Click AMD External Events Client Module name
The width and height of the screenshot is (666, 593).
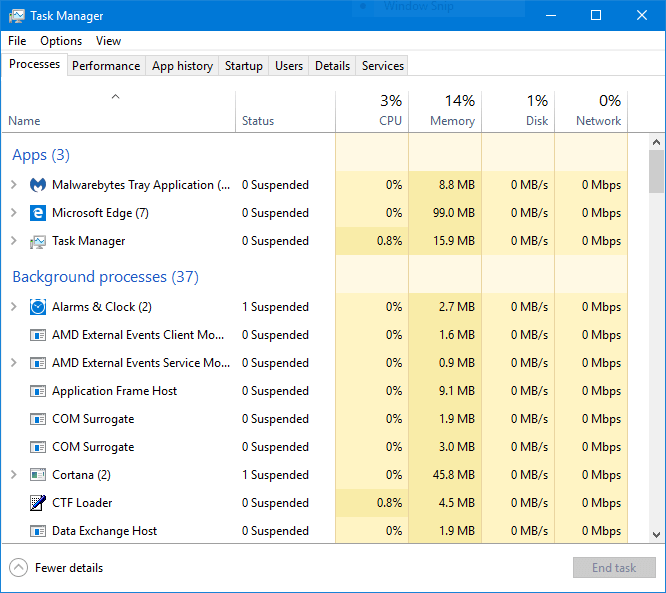pyautogui.click(x=138, y=335)
